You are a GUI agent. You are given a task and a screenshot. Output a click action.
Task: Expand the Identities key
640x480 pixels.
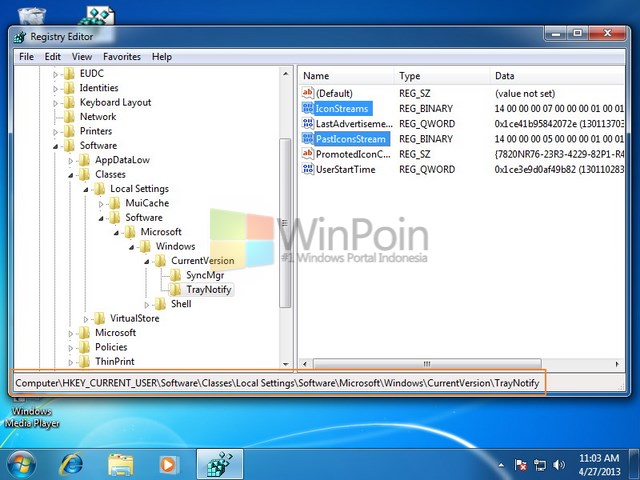56,89
